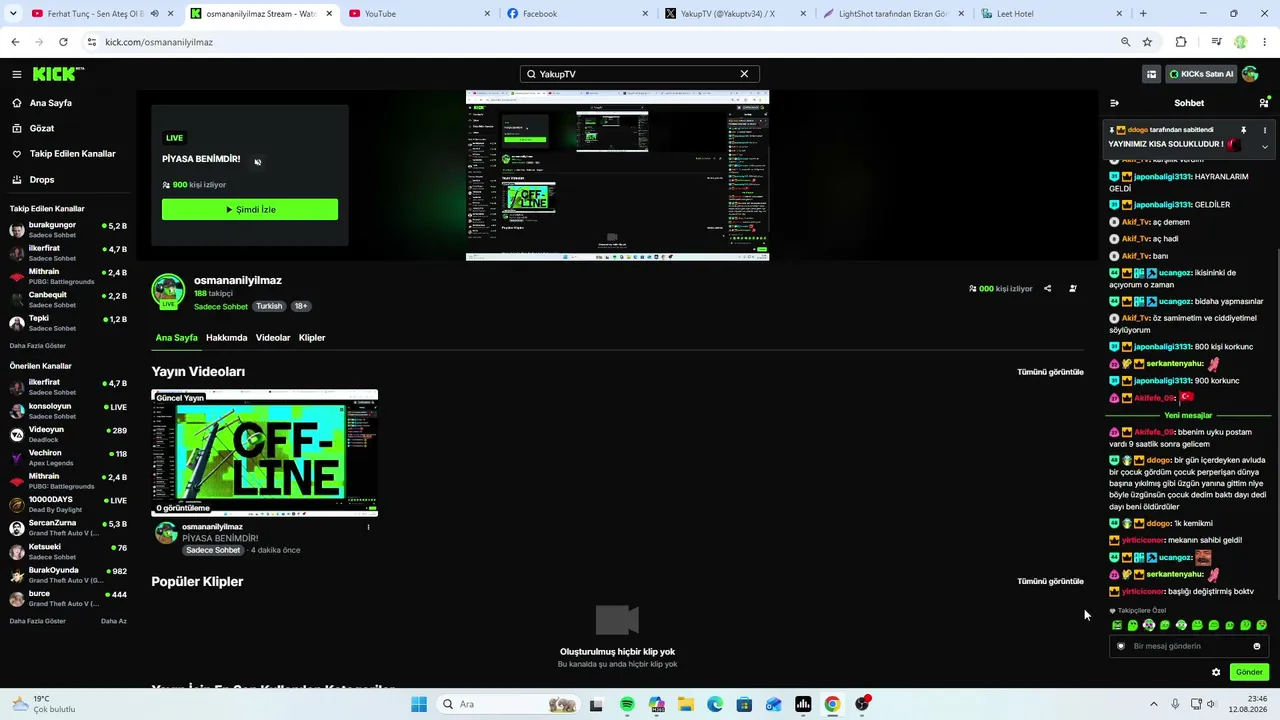Open the gift box icon beside KICKs Satın Al
The height and width of the screenshot is (720, 1280).
pos(1152,74)
